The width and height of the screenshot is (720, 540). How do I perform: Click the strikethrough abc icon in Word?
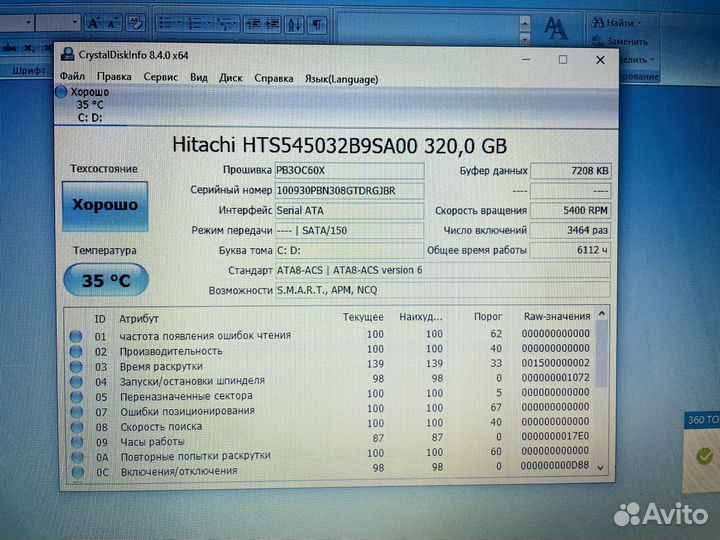coord(10,48)
